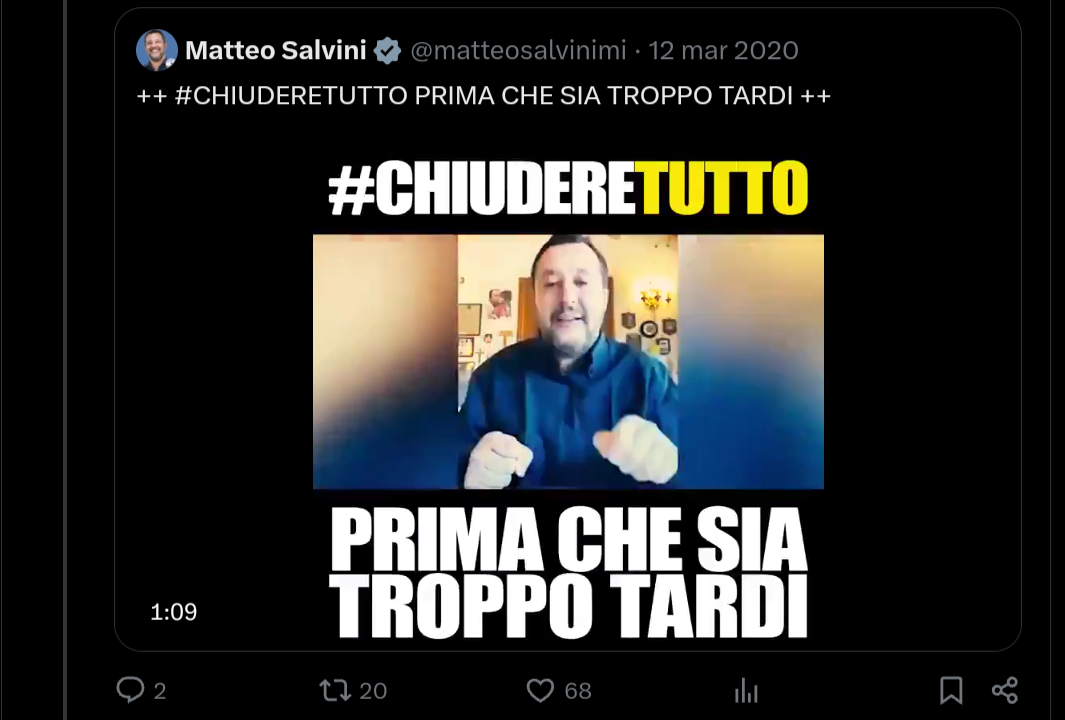Click the 1:09 video duration label
The image size is (1065, 720).
174,612
